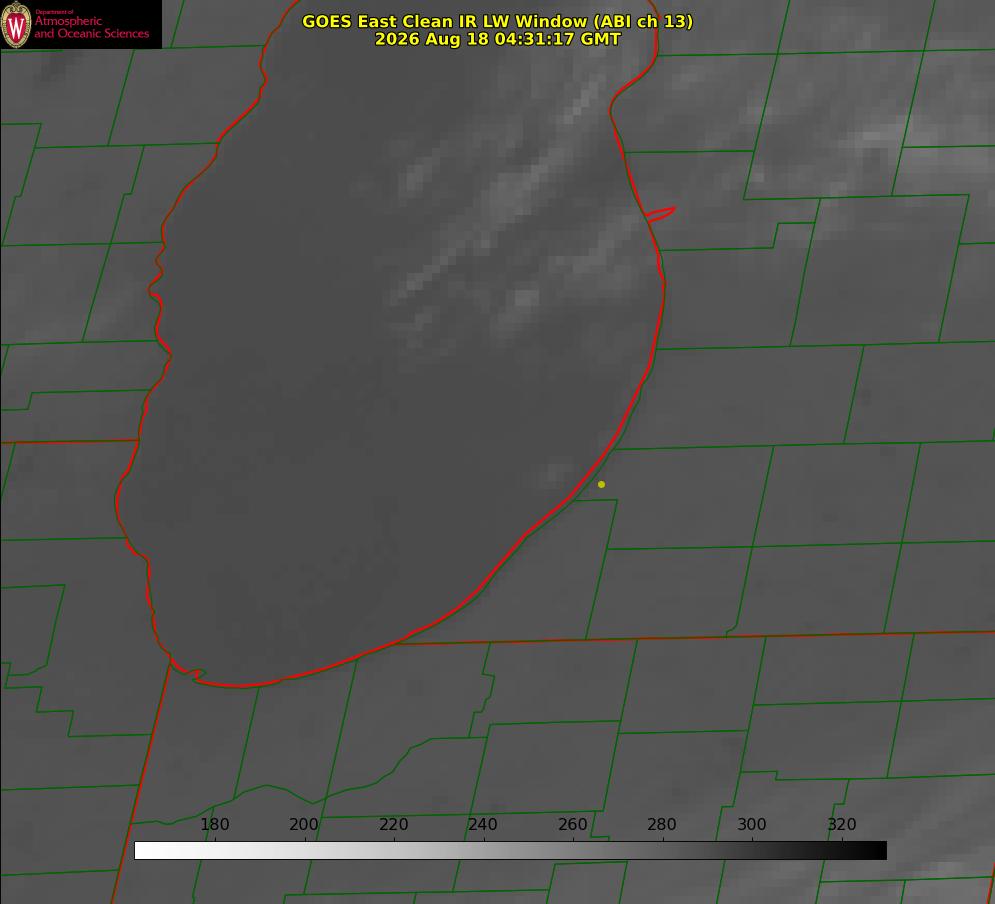Click the 320 tick label on colorbar
The image size is (995, 904).
(x=842, y=824)
